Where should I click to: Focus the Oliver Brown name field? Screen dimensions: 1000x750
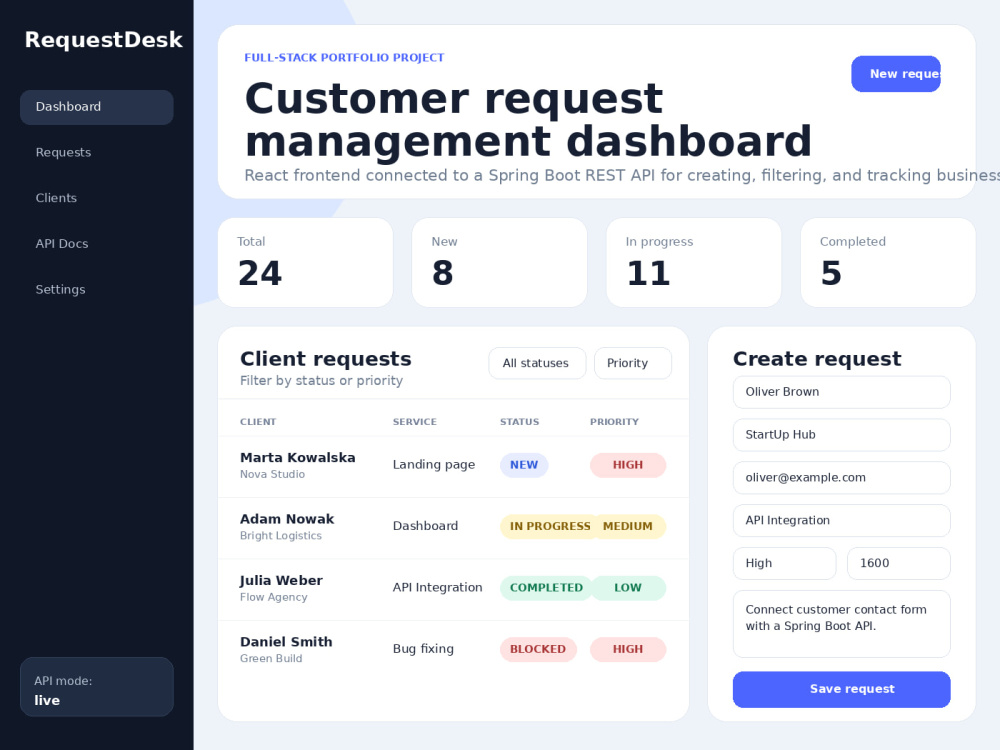(x=841, y=392)
